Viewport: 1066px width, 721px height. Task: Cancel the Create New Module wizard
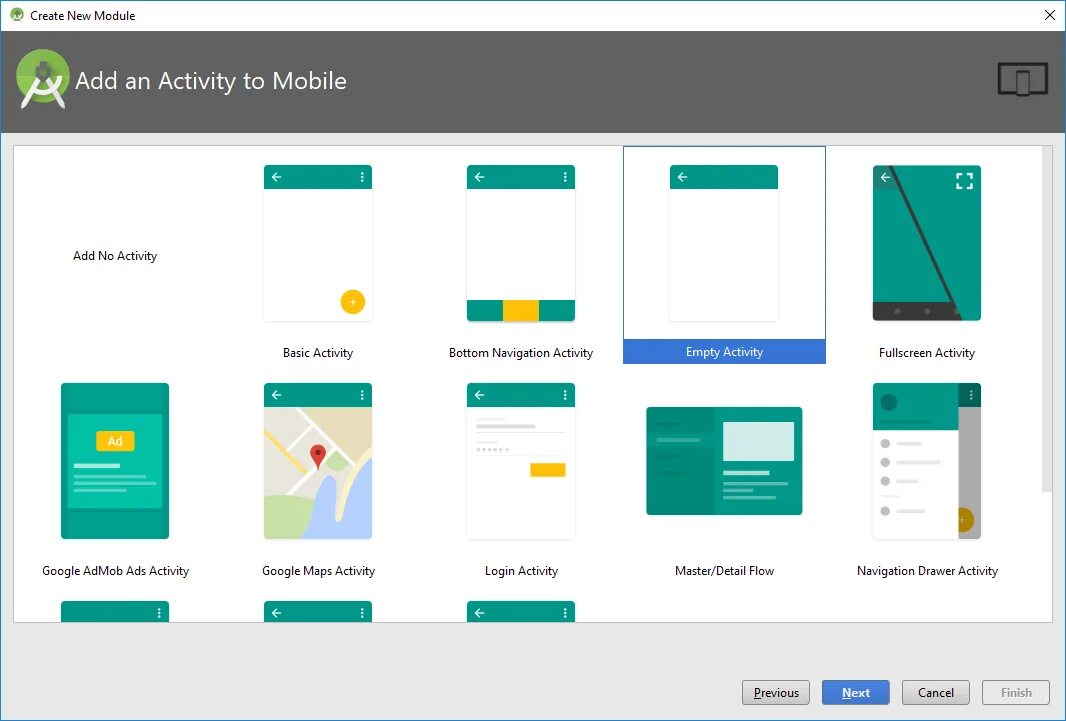[935, 692]
